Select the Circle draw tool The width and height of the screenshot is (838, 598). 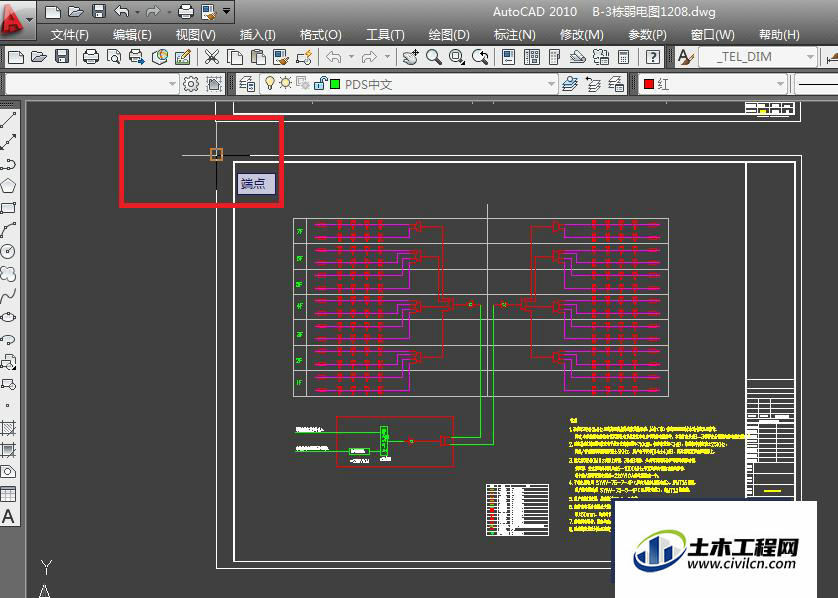point(8,251)
